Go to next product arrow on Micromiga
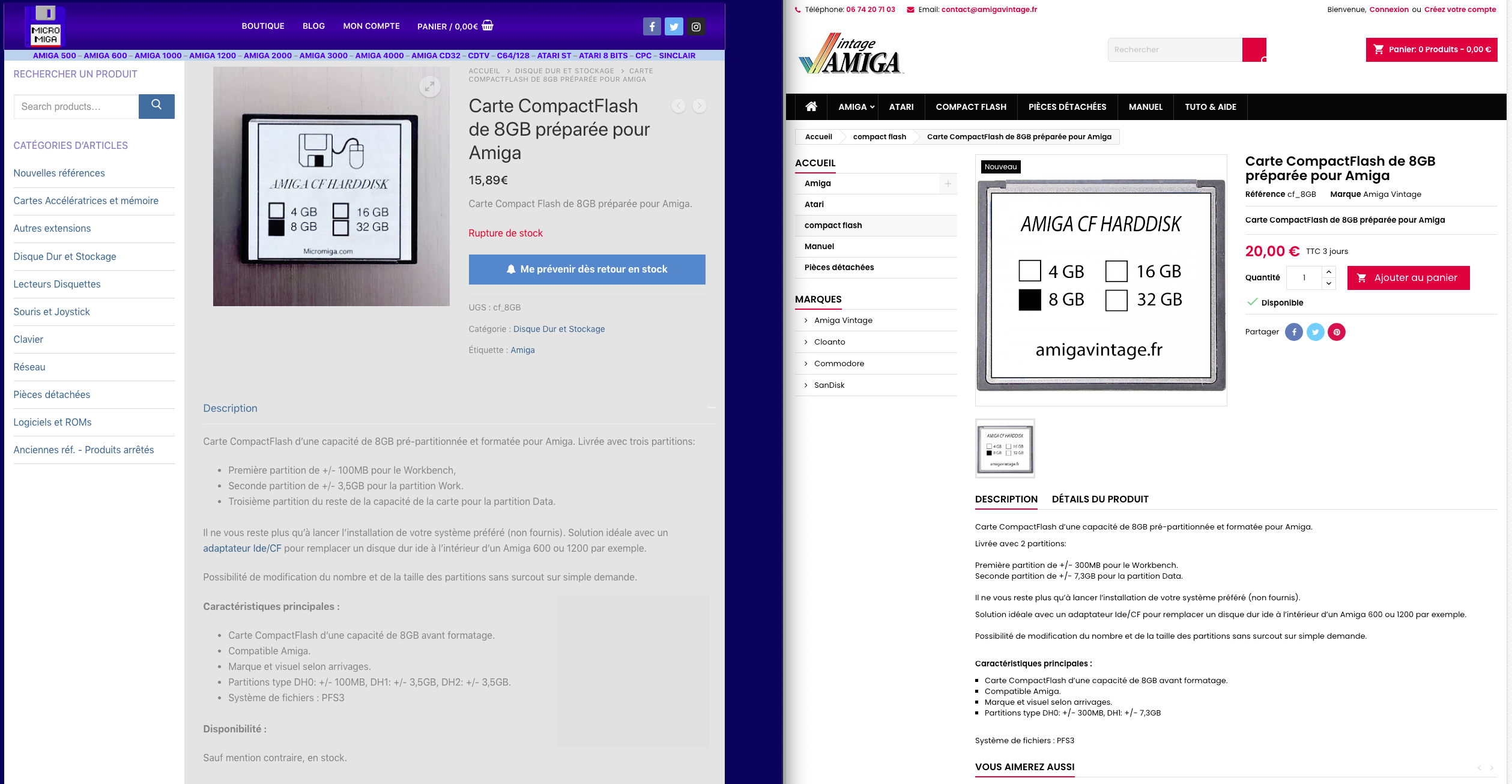1512x784 pixels. point(700,106)
